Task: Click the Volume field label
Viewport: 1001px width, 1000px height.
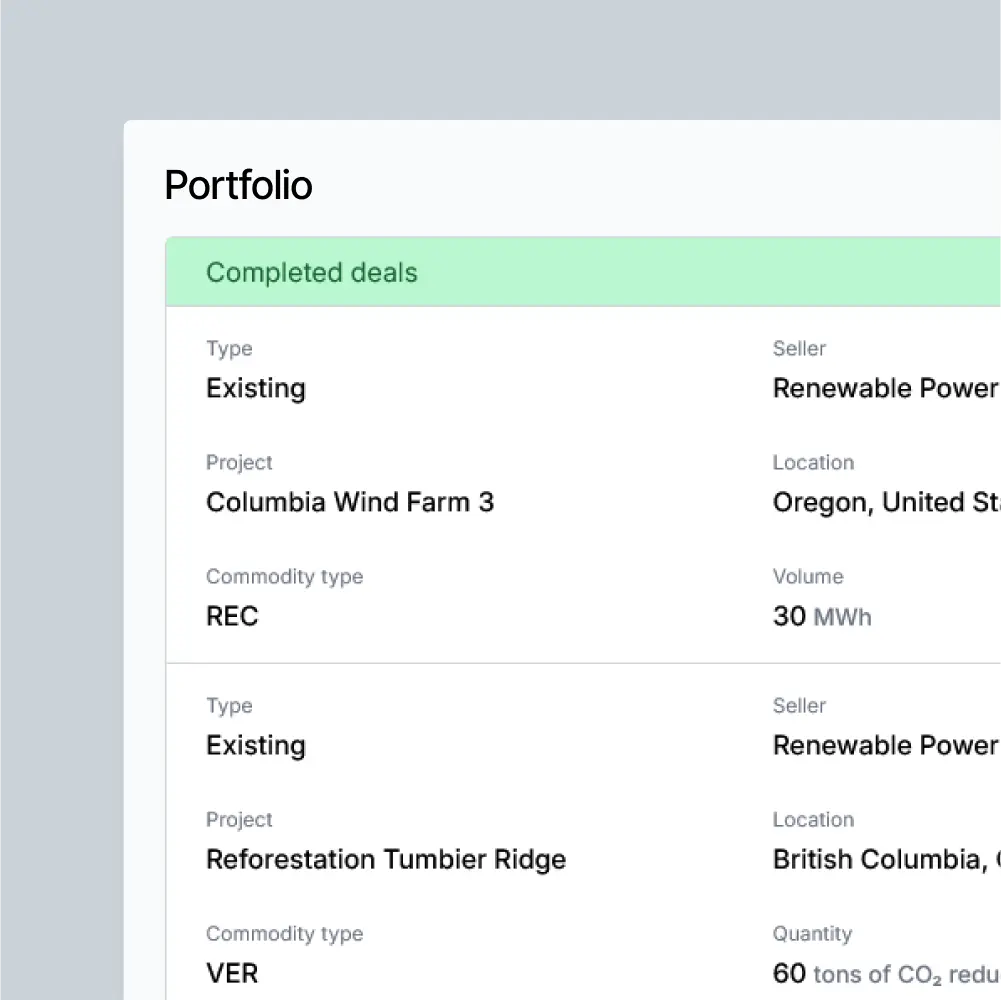Action: 808,577
